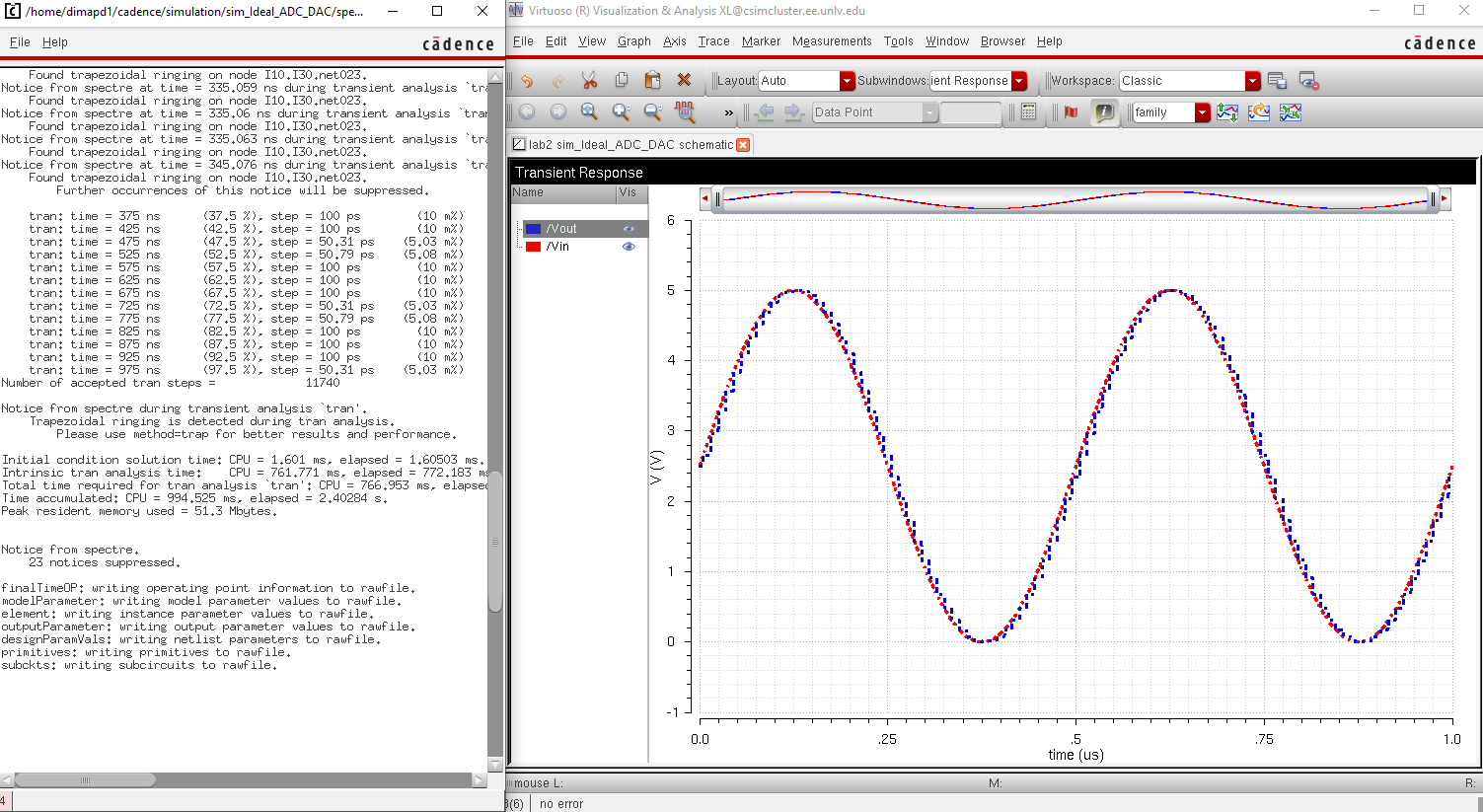Click the Save Workspace icon
This screenshot has width=1483, height=812.
click(x=1277, y=81)
